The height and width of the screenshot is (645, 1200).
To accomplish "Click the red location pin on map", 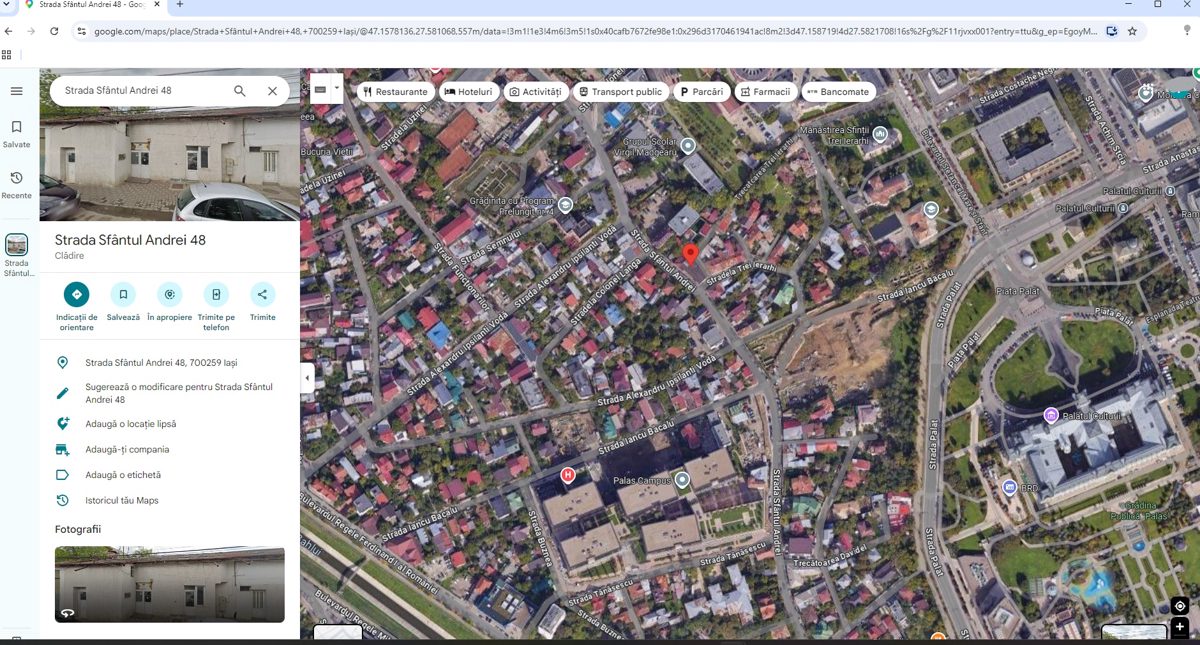I will 690,253.
